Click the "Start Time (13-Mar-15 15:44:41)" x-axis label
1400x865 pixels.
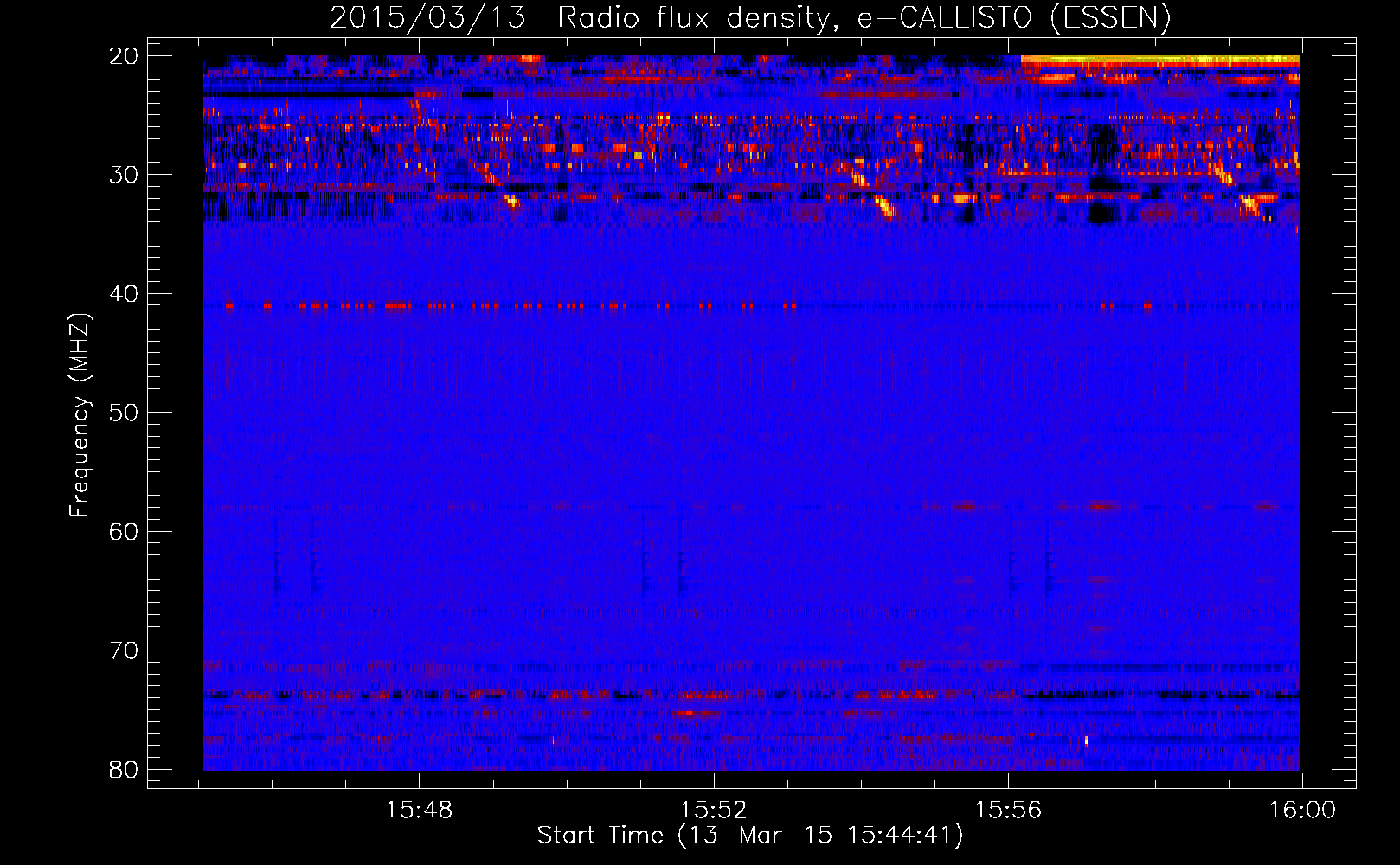[750, 836]
